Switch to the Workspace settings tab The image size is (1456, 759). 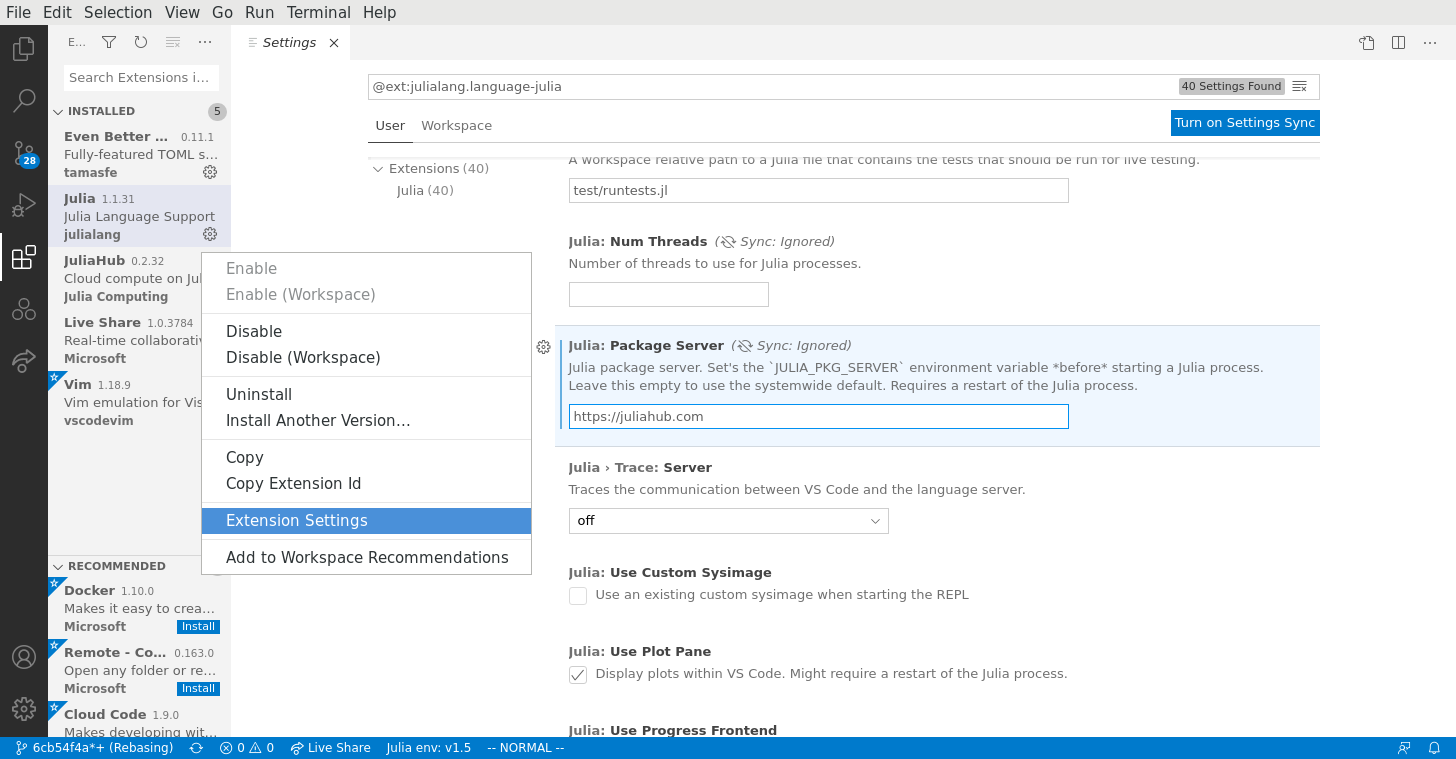[456, 125]
